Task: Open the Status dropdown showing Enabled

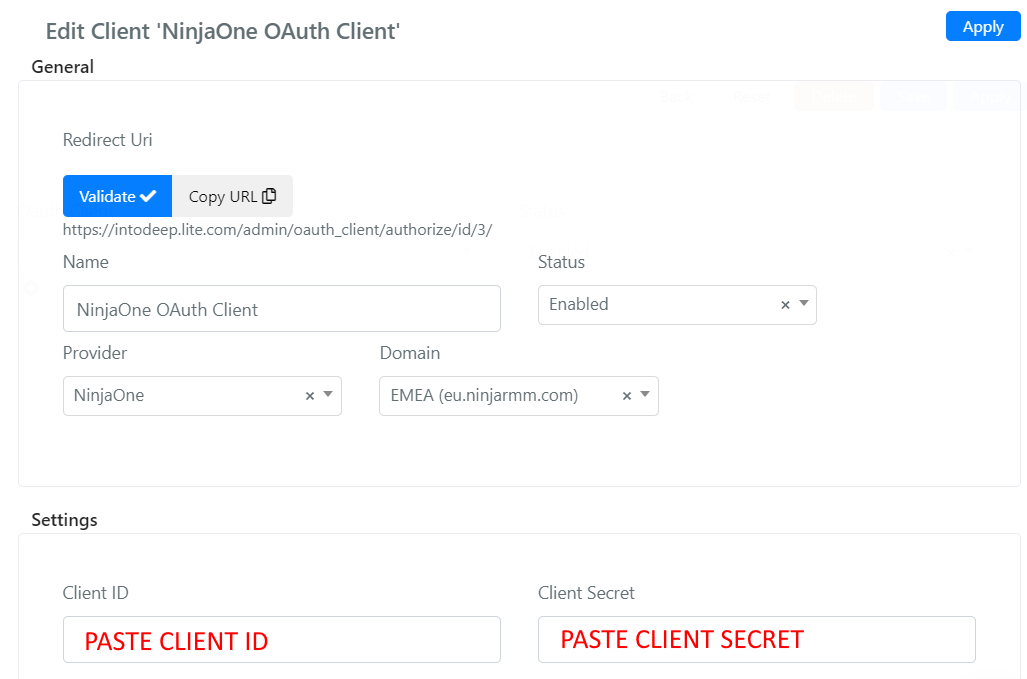Action: (677, 304)
